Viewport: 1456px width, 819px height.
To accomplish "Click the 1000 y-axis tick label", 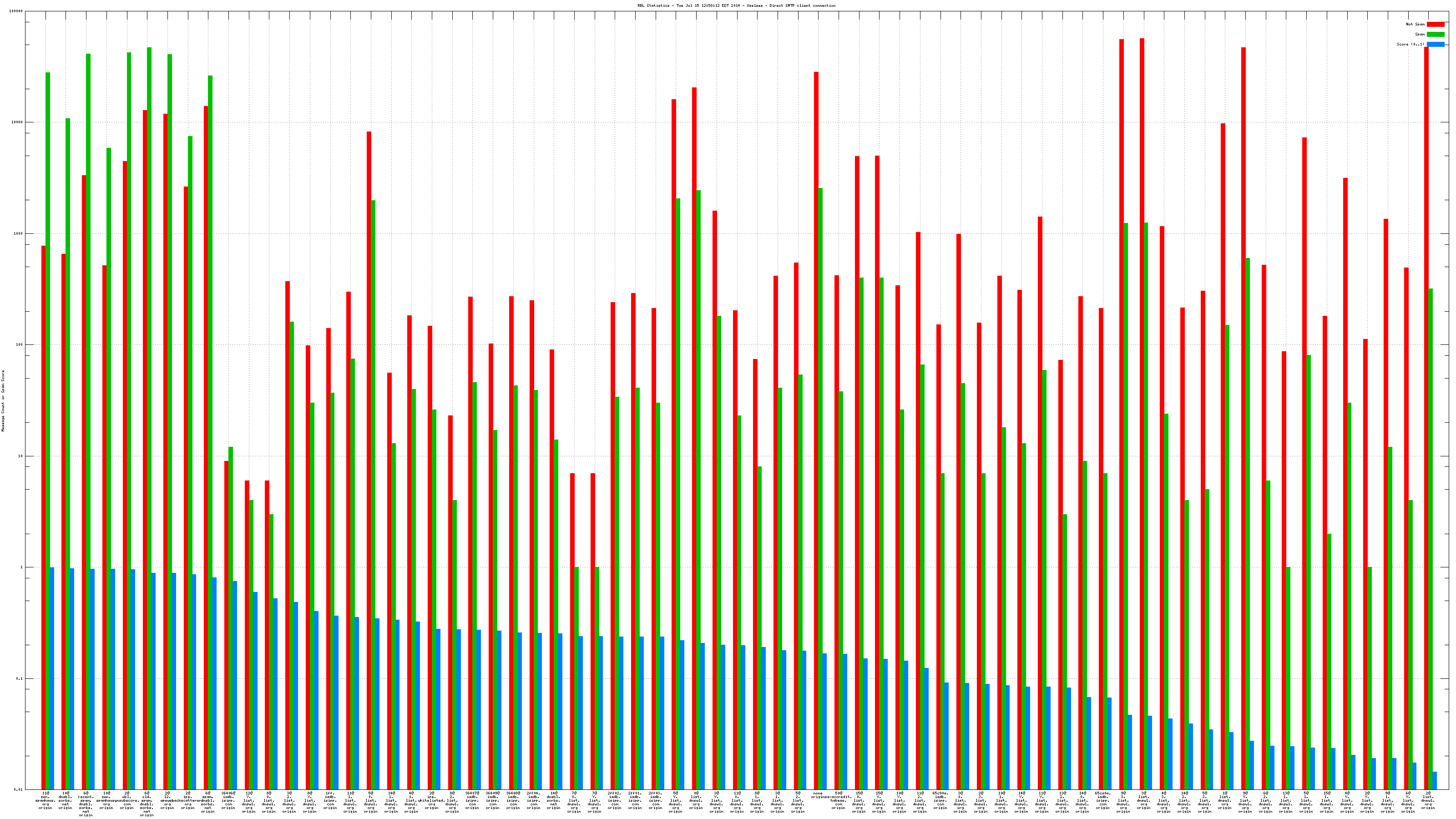I will [x=19, y=233].
